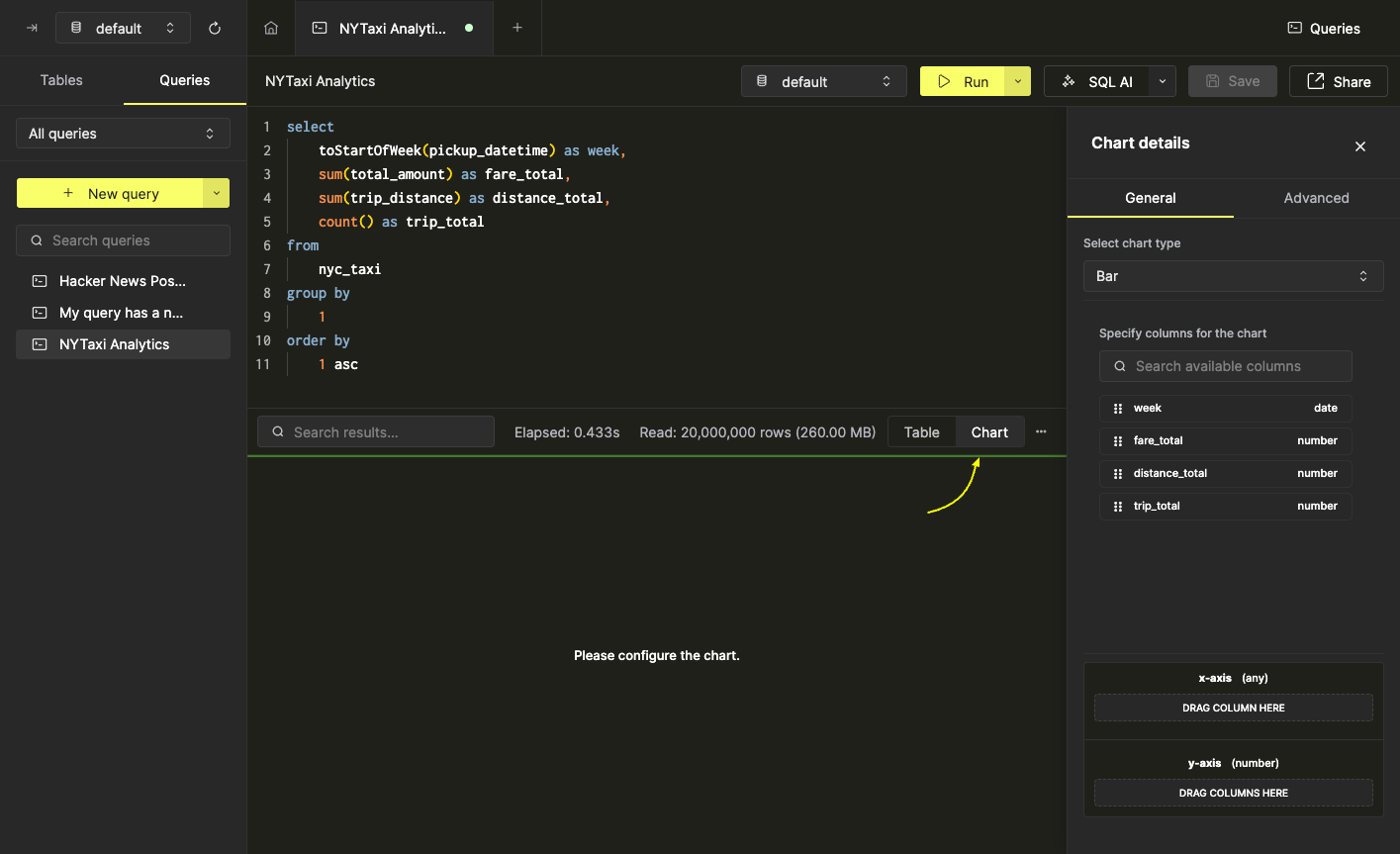
Task: Open the Run button dropdown arrow
Action: coord(1018,81)
